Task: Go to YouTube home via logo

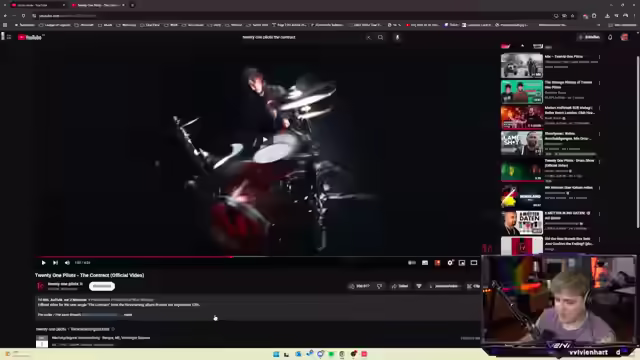Action: pos(30,37)
